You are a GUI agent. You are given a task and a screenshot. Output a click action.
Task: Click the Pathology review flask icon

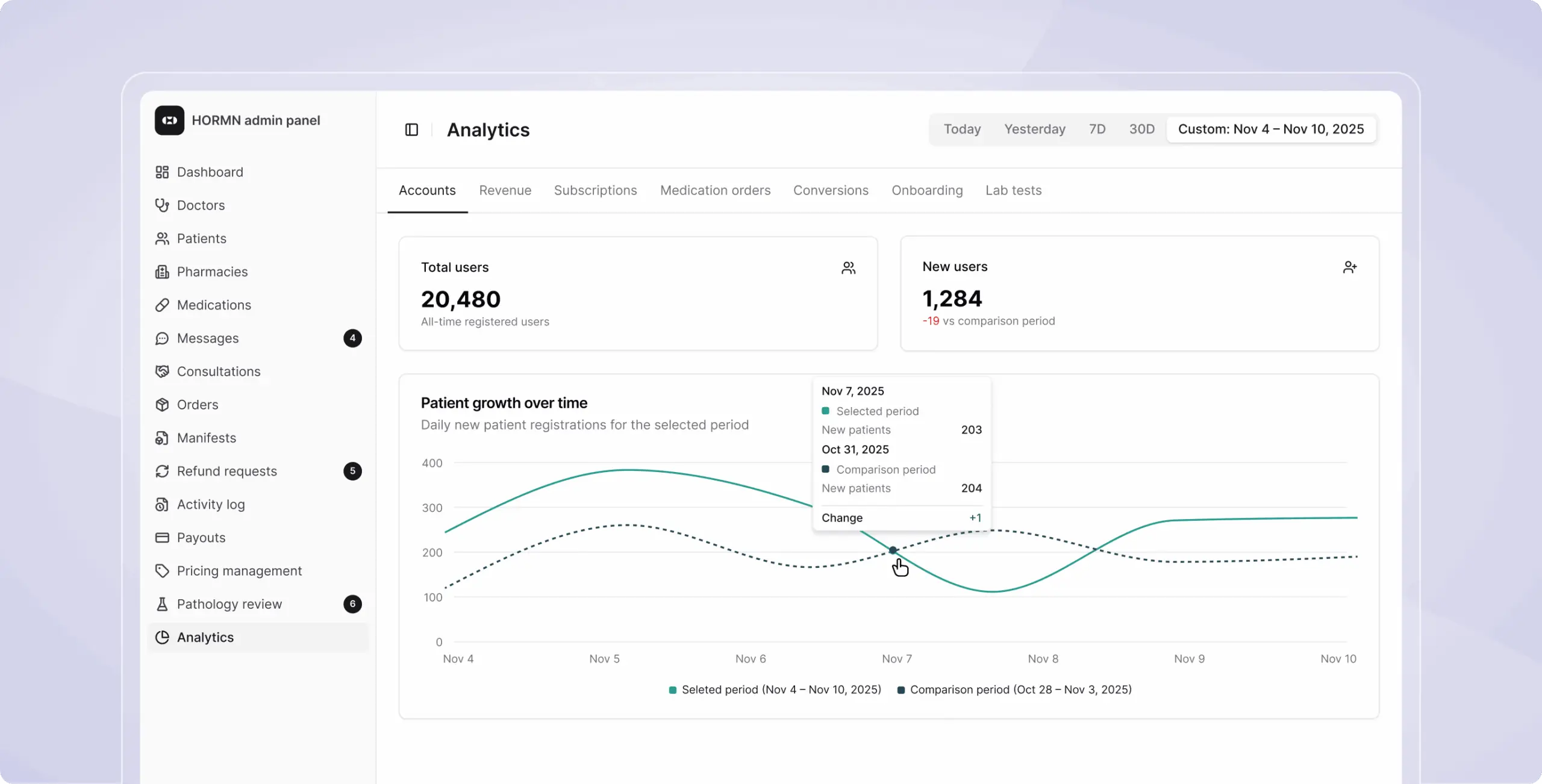click(x=162, y=604)
